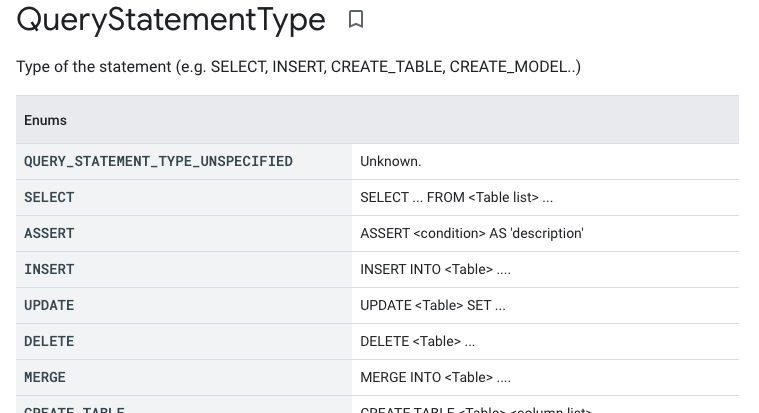Select the INSERT enum name cell

point(49,269)
